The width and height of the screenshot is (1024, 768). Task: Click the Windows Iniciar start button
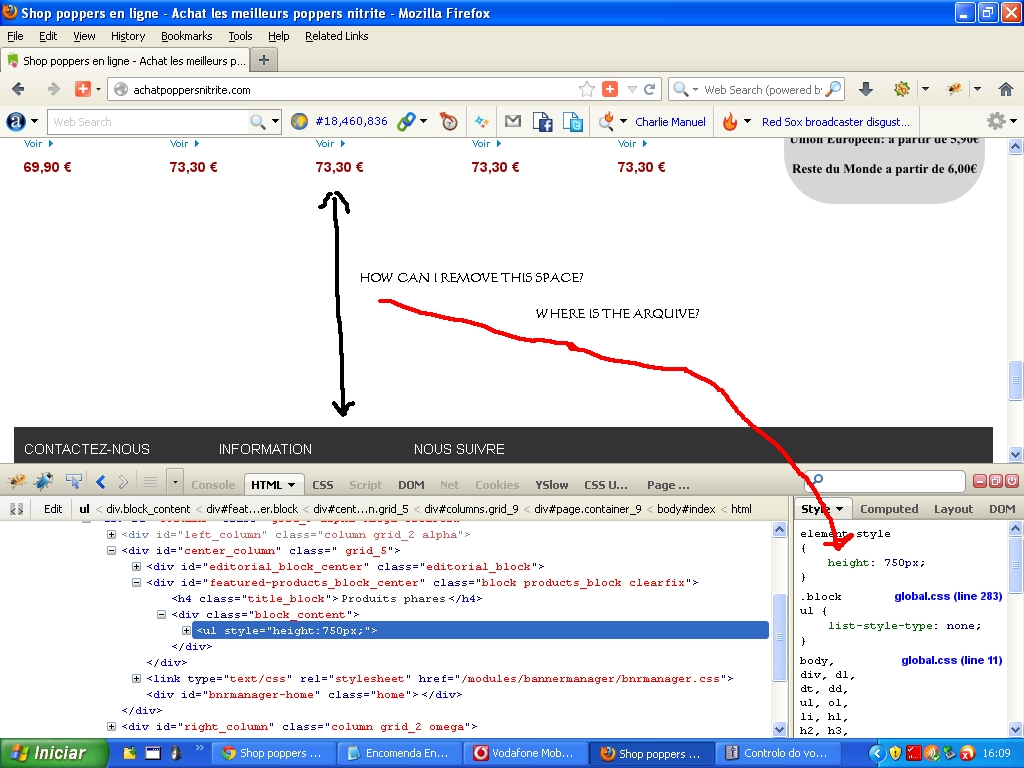54,753
